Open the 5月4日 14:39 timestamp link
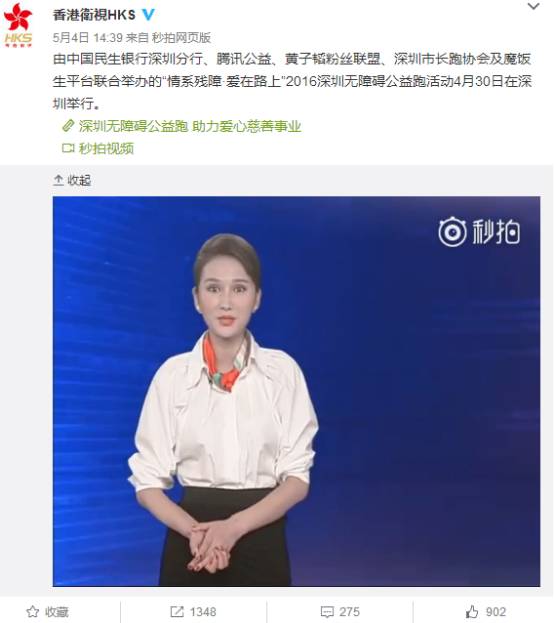The height and width of the screenshot is (623, 554). click(x=87, y=37)
